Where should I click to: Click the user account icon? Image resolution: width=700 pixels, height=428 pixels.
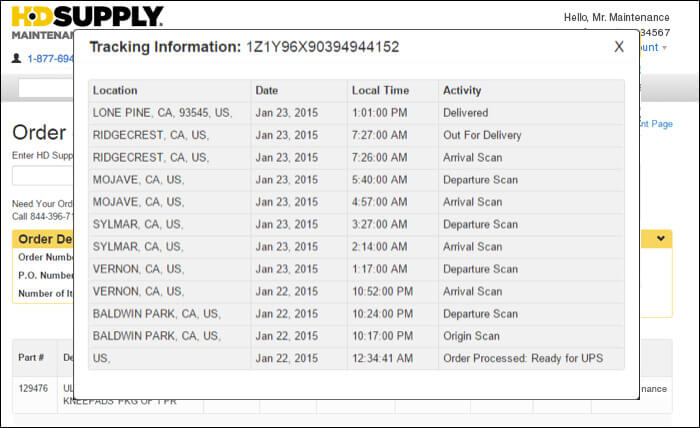tap(16, 58)
